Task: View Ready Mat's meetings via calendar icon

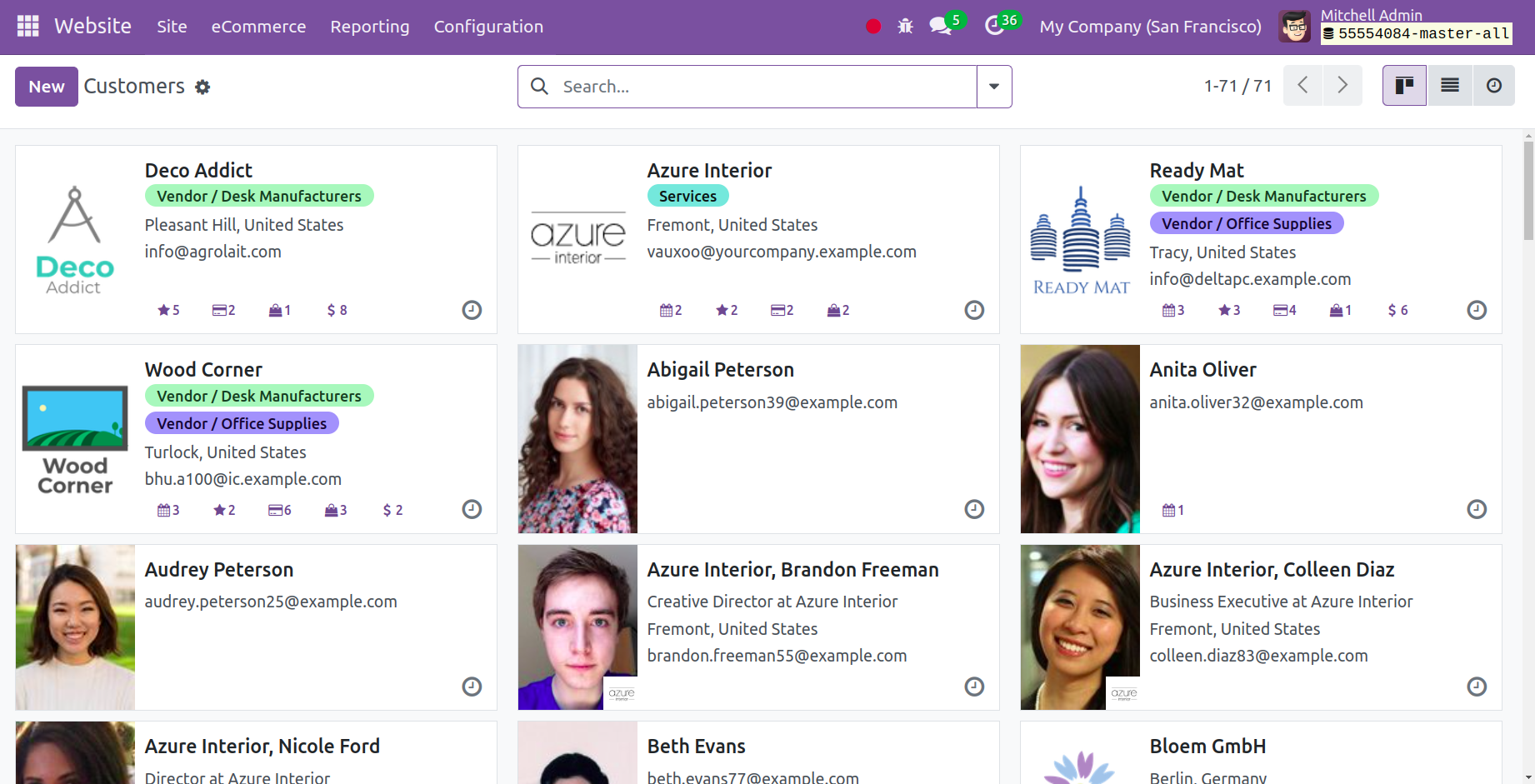Action: (1168, 310)
